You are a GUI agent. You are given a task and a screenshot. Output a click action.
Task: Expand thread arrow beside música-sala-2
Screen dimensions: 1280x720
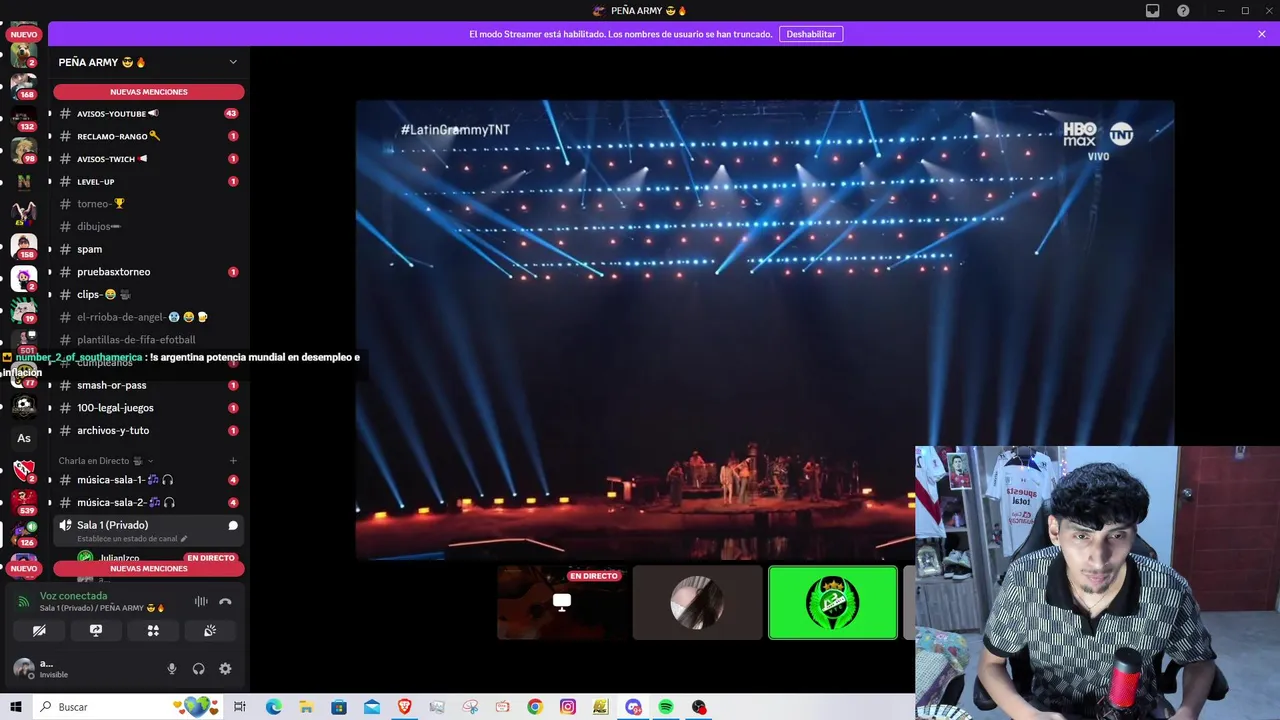coord(50,503)
